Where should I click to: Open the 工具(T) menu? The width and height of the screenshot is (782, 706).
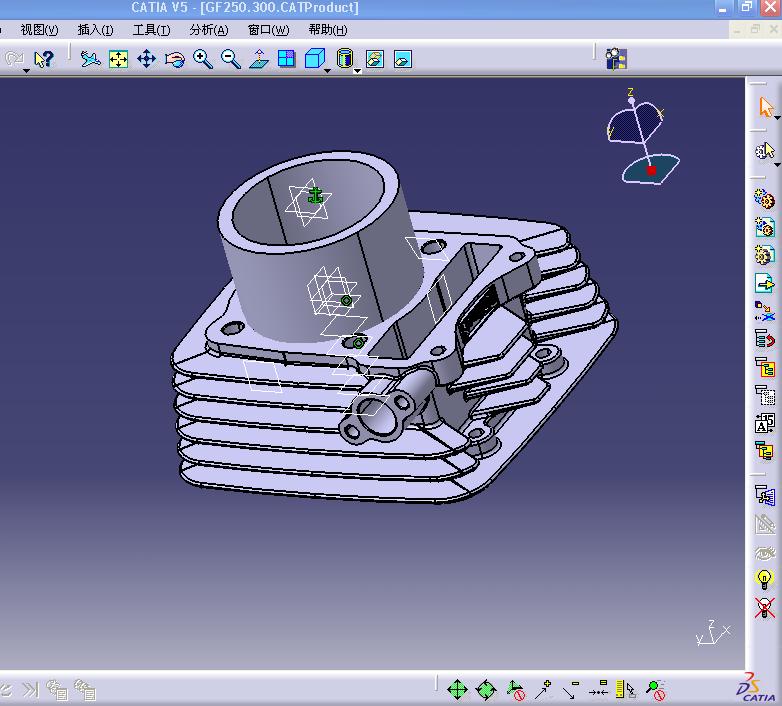point(152,30)
